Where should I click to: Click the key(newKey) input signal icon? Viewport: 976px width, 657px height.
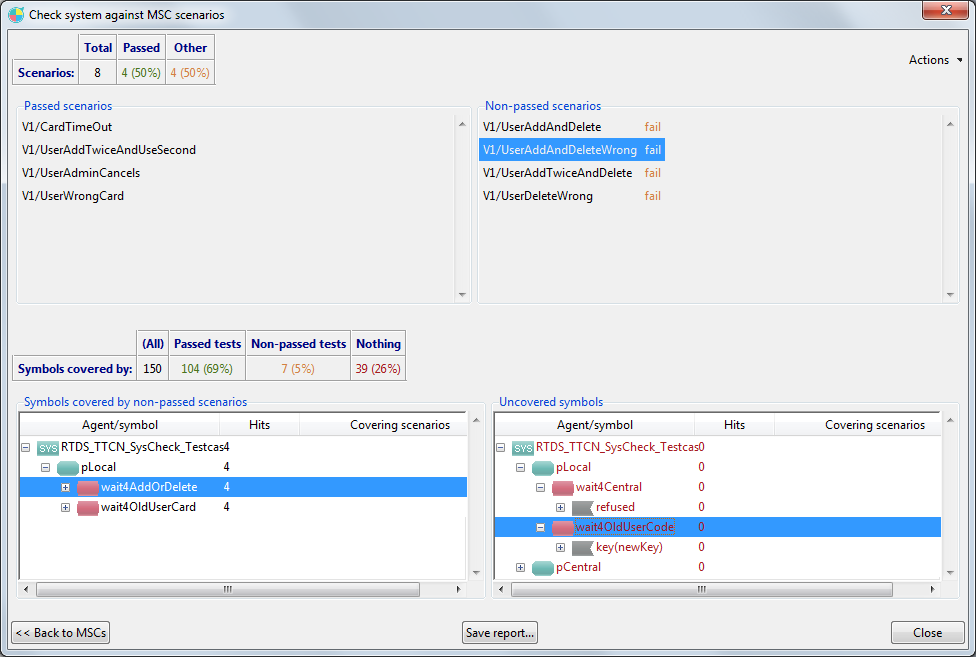point(583,548)
